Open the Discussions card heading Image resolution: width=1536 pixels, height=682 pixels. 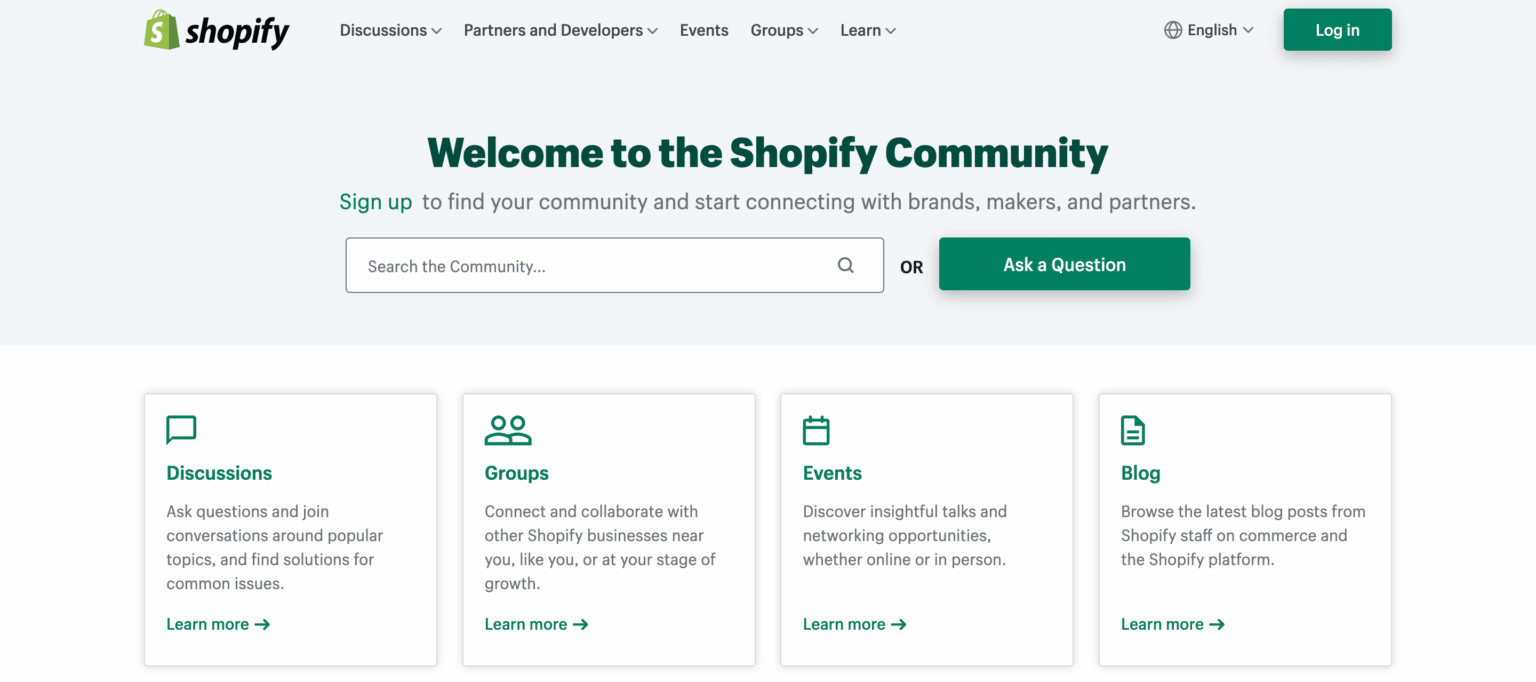pyautogui.click(x=219, y=473)
